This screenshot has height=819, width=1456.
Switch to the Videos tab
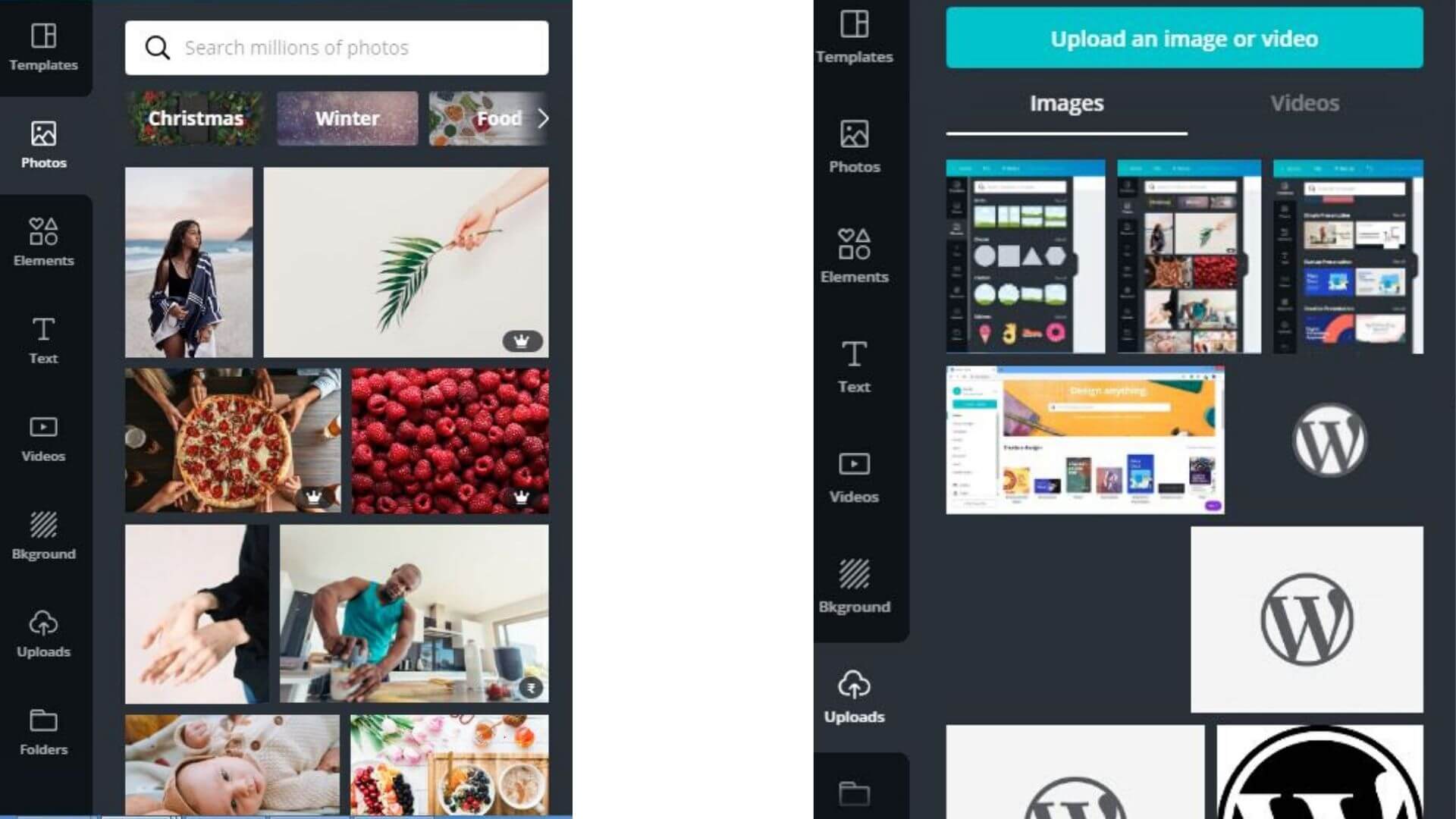(x=1303, y=102)
